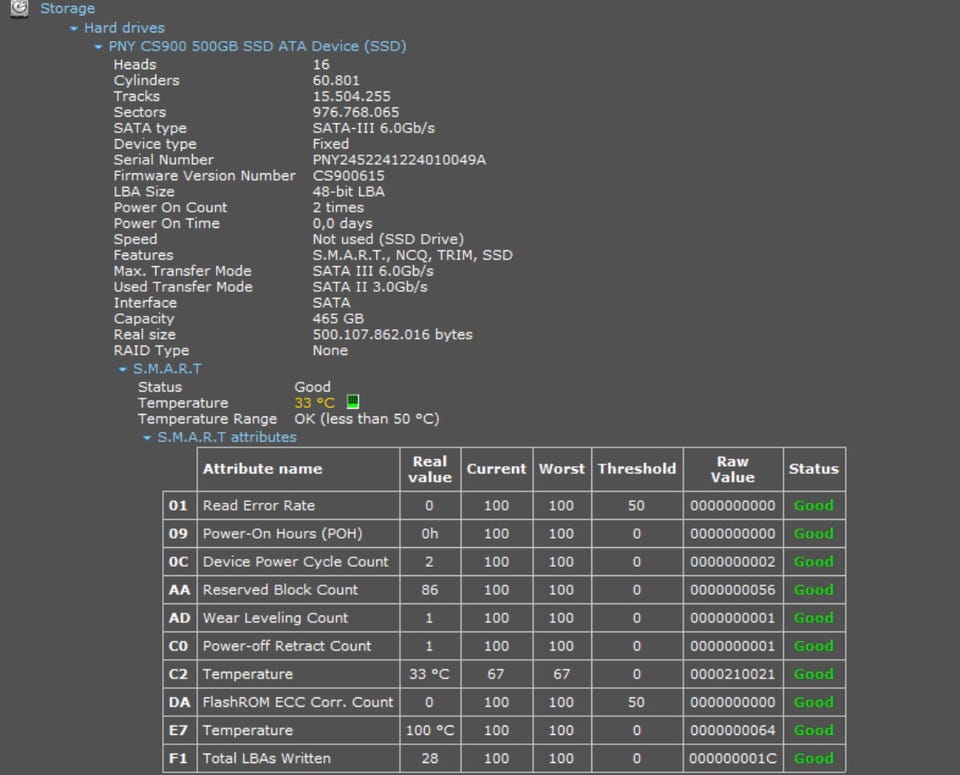The width and height of the screenshot is (960, 775).
Task: Select the Read Error Rate row
Action: point(259,506)
